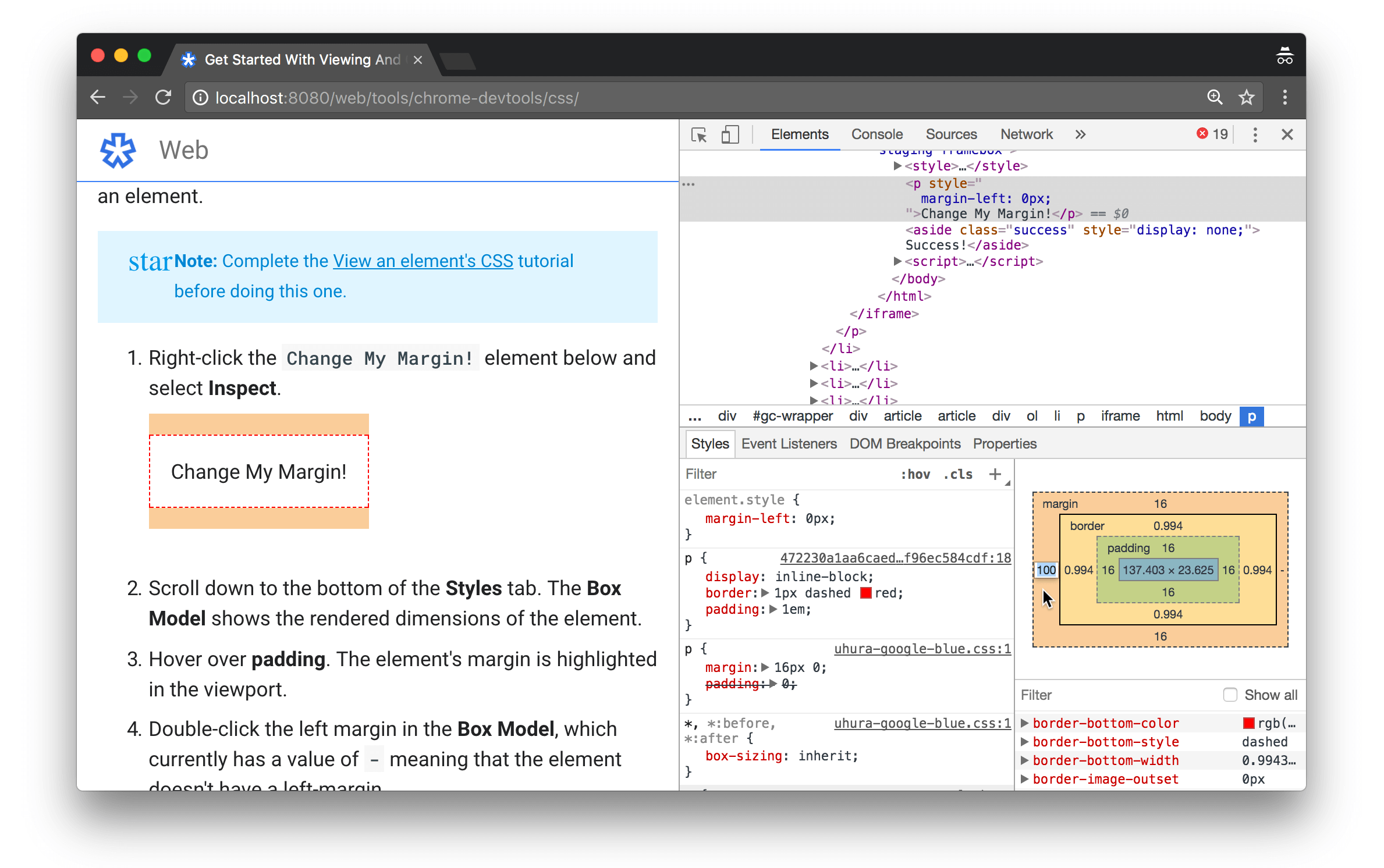Switch to the Console tab
This screenshot has height=868, width=1384.
tap(876, 134)
